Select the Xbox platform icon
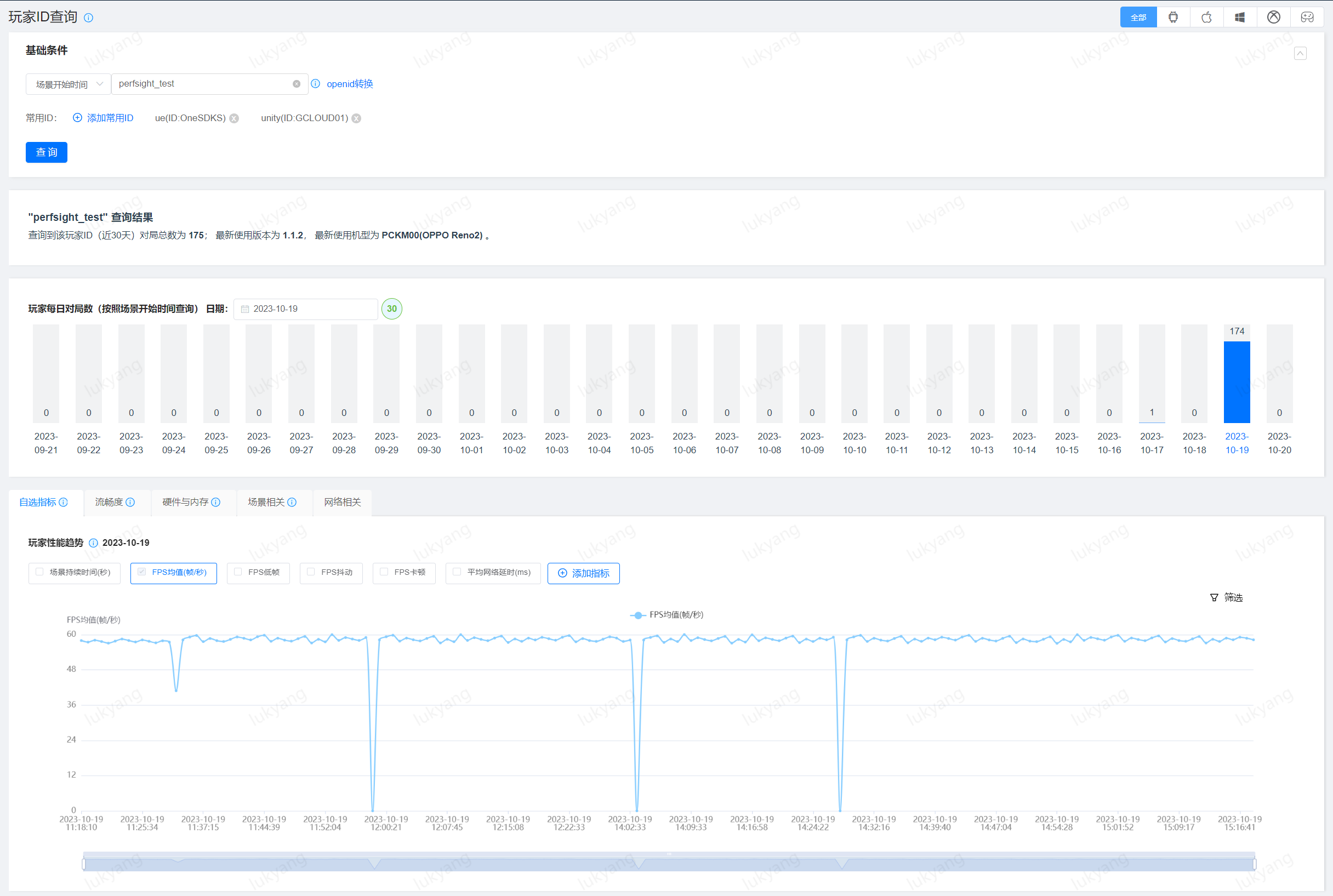This screenshot has height=896, width=1333. point(1274,17)
